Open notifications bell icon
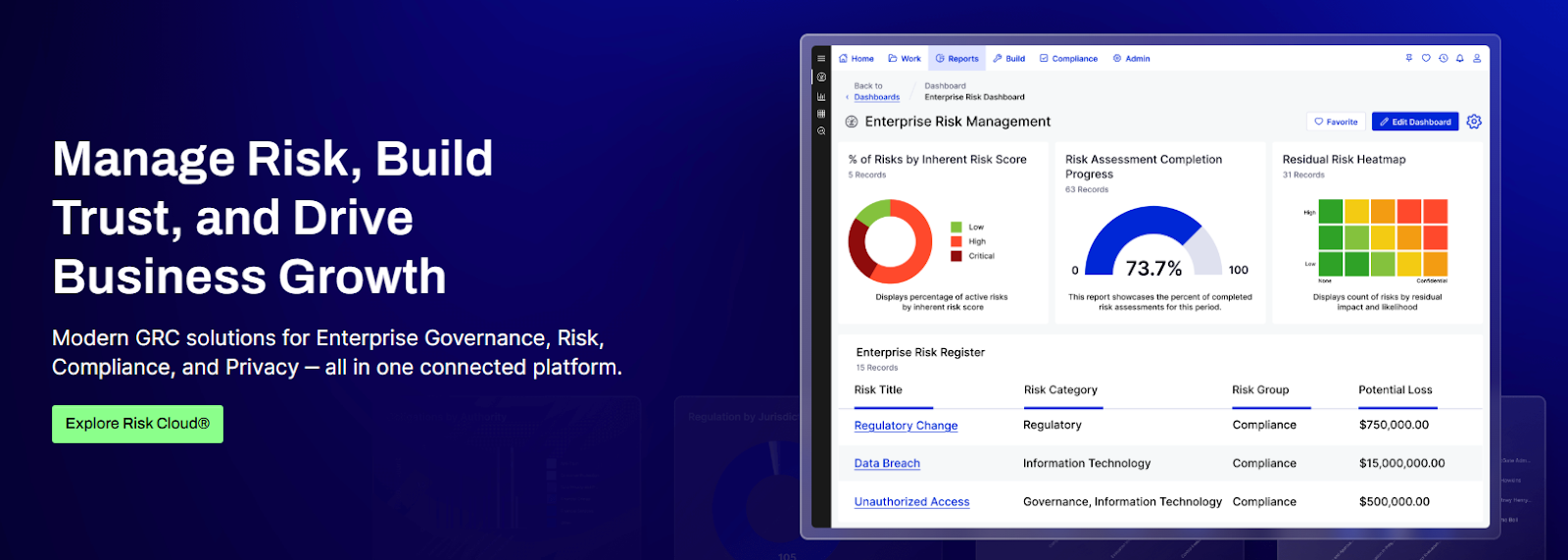This screenshot has height=560, width=1568. (x=1460, y=59)
